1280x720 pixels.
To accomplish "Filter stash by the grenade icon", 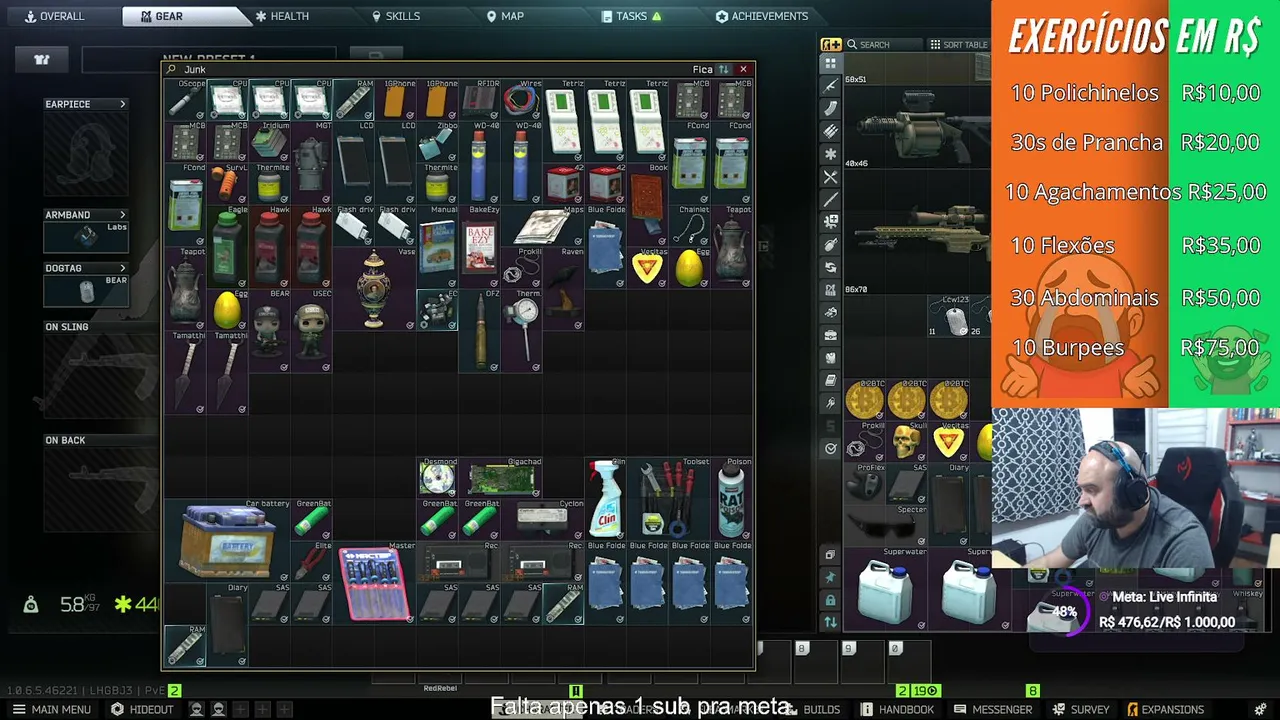I will (830, 245).
